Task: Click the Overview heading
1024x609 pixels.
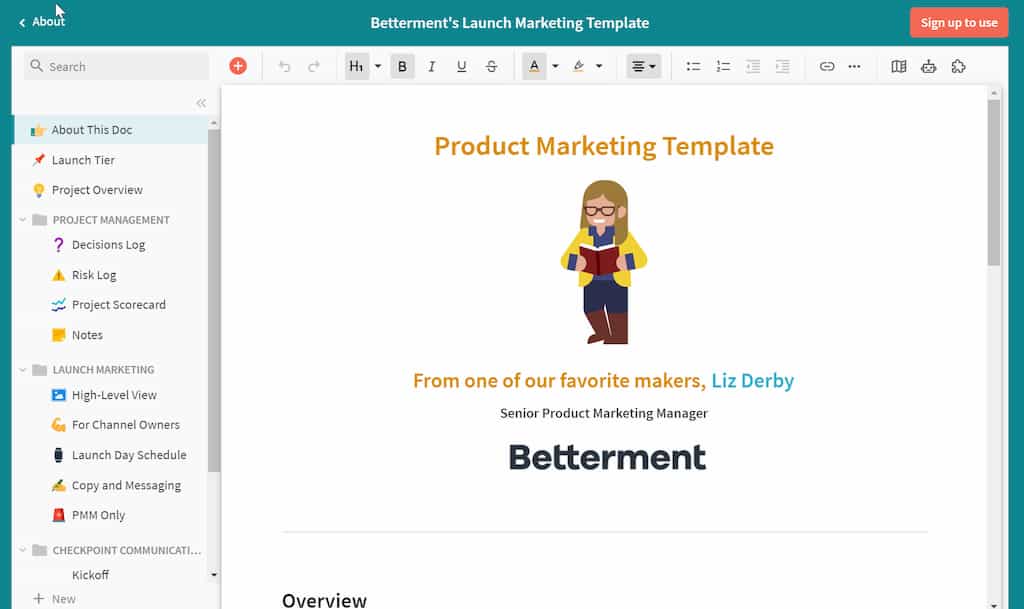Action: pyautogui.click(x=325, y=600)
